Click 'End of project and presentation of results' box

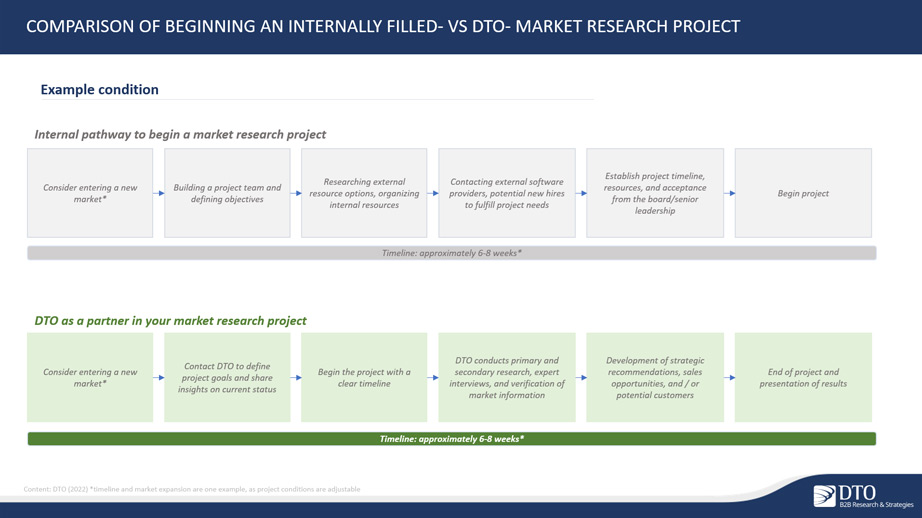[x=803, y=377]
